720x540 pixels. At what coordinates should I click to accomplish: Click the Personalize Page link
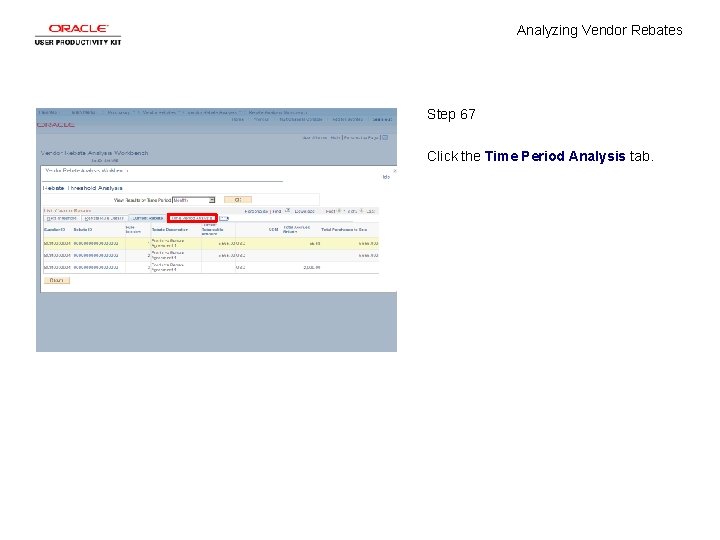(361, 138)
